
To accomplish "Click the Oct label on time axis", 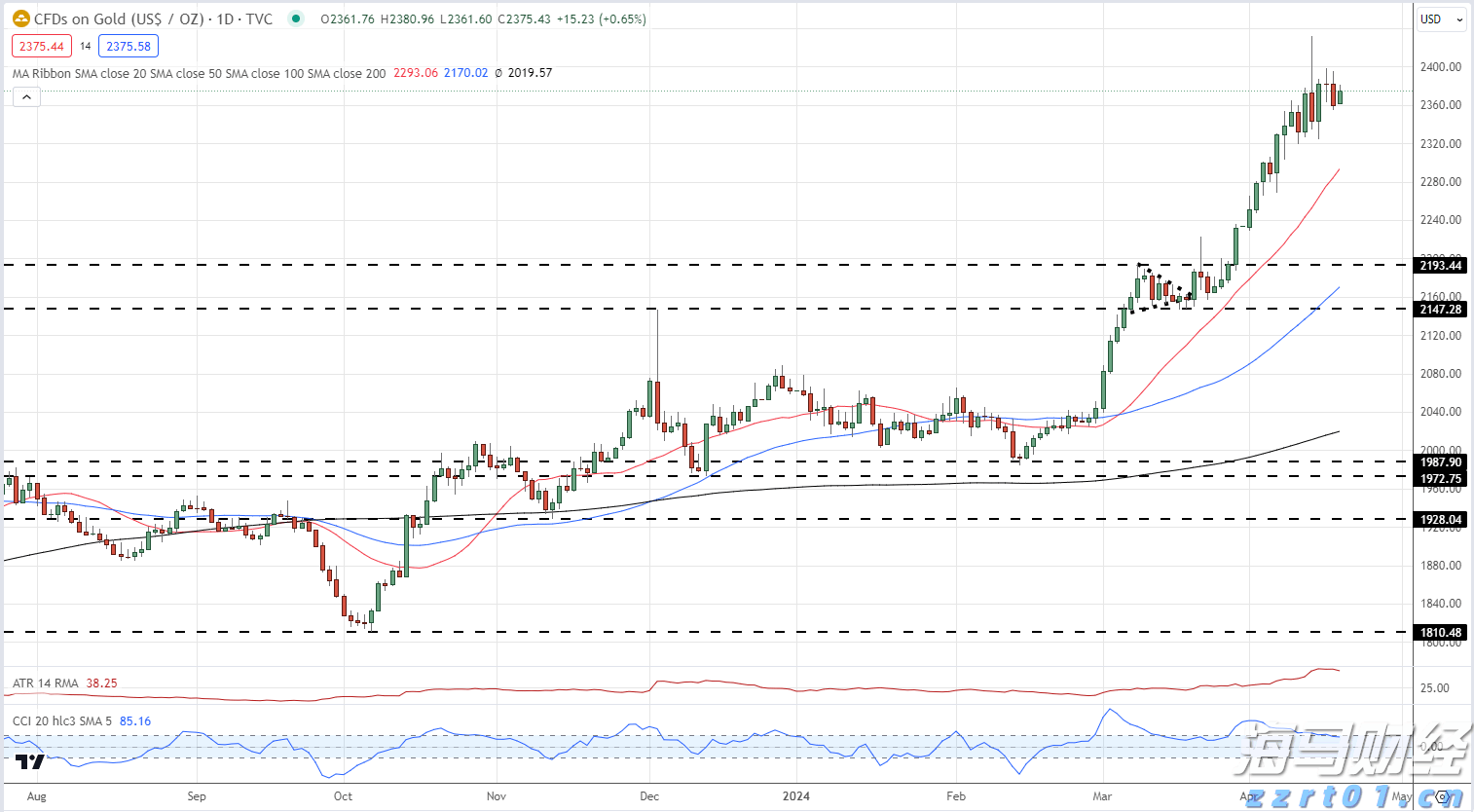I will click(343, 796).
